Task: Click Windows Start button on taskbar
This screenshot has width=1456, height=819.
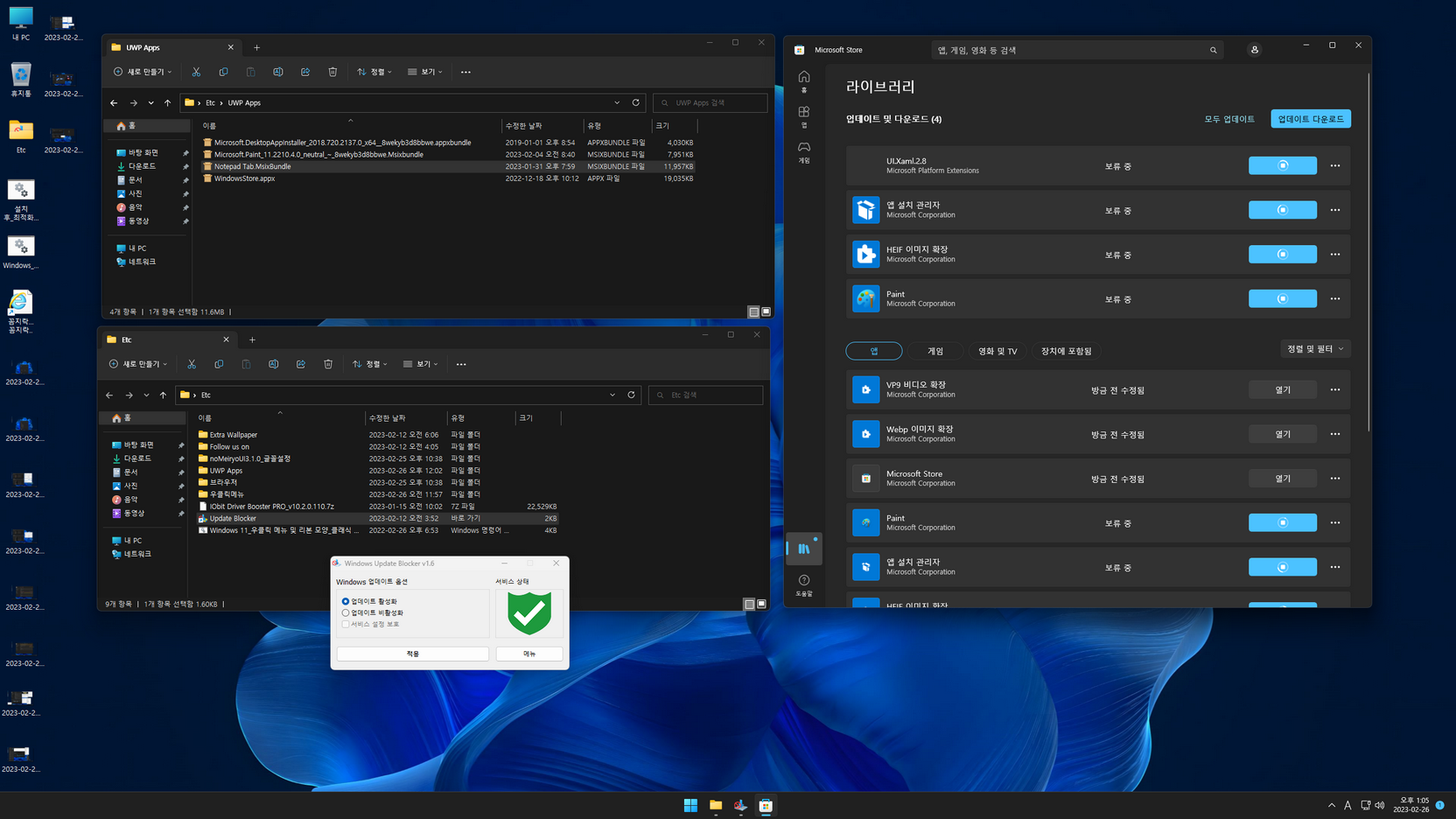Action: coord(690,805)
